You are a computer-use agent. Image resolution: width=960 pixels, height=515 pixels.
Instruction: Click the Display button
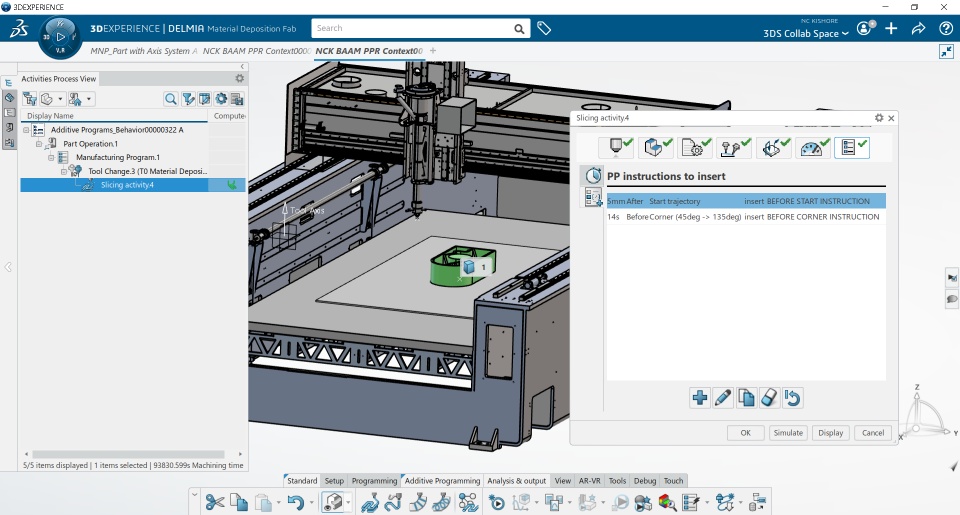(x=831, y=432)
